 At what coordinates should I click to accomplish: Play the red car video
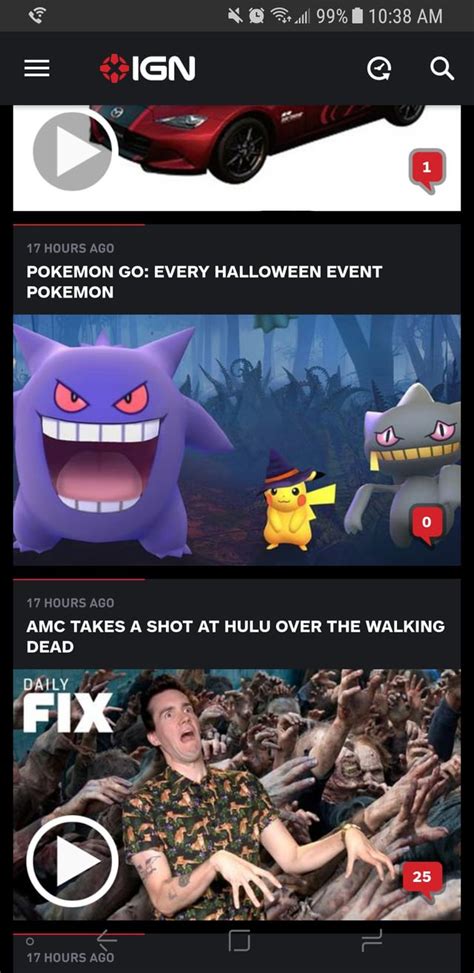[73, 151]
